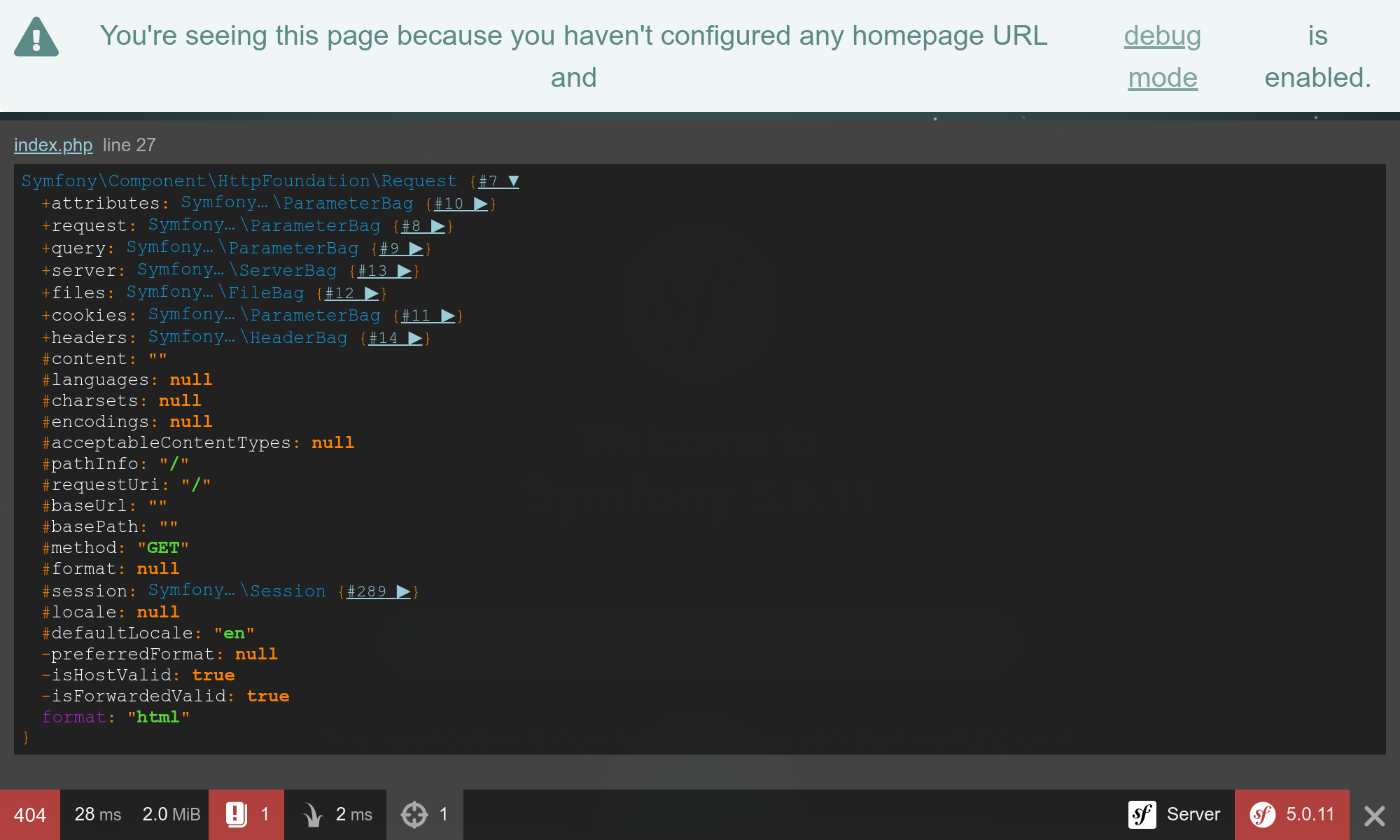Follow the debug mode link
Image resolution: width=1400 pixels, height=840 pixels.
point(1163,57)
